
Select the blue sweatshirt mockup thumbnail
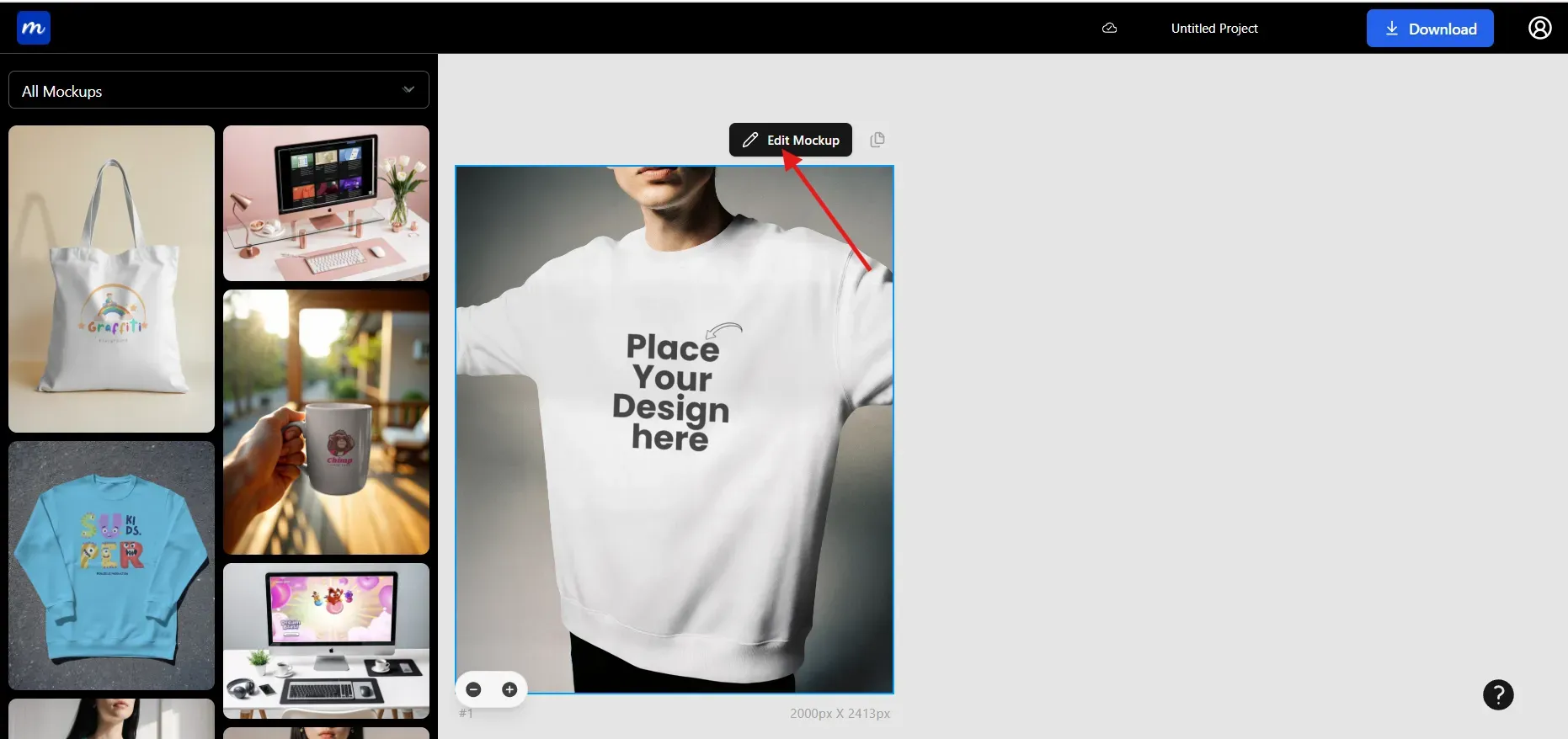pos(111,566)
